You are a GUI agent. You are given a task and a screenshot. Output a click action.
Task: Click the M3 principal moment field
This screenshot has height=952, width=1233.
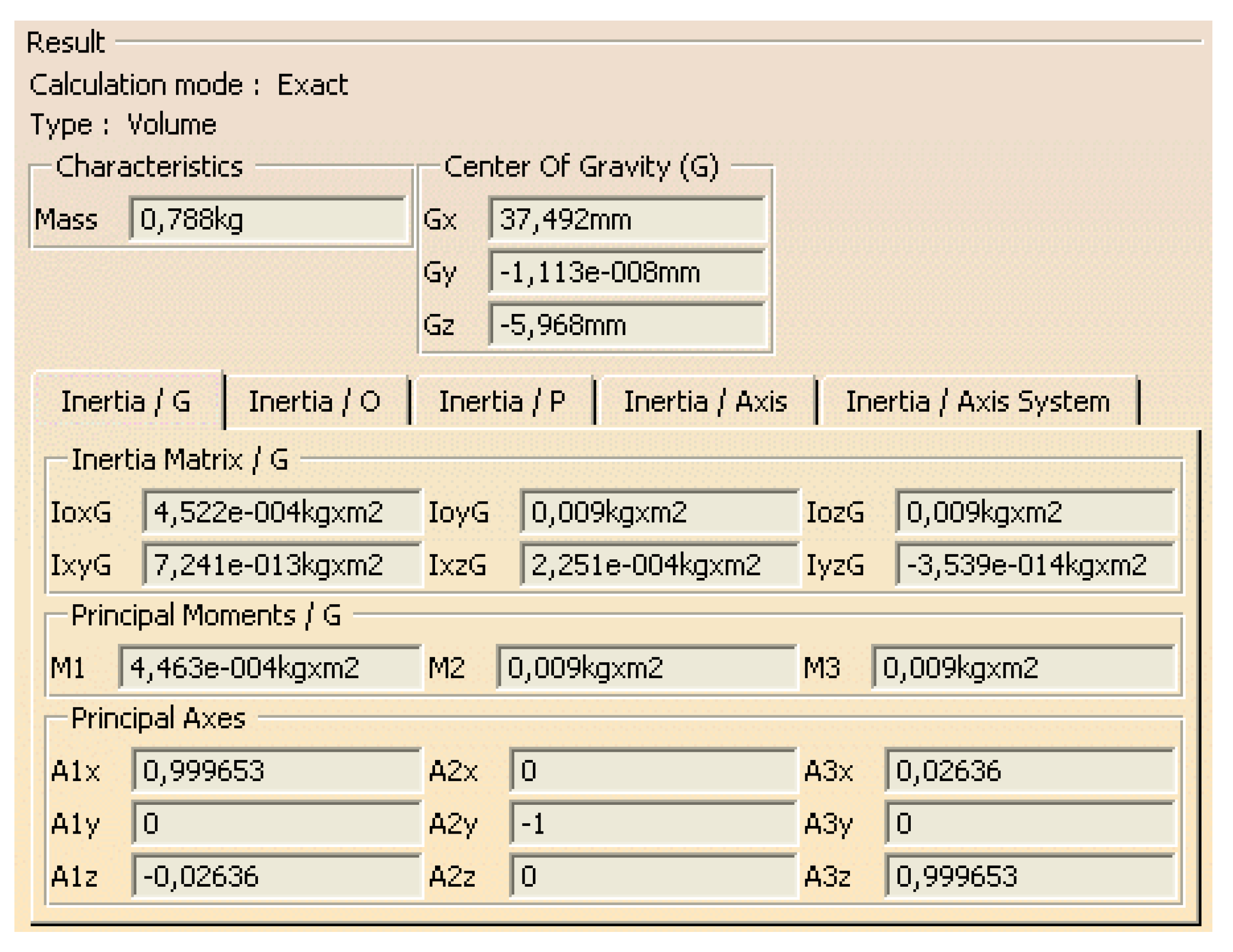pos(1022,667)
